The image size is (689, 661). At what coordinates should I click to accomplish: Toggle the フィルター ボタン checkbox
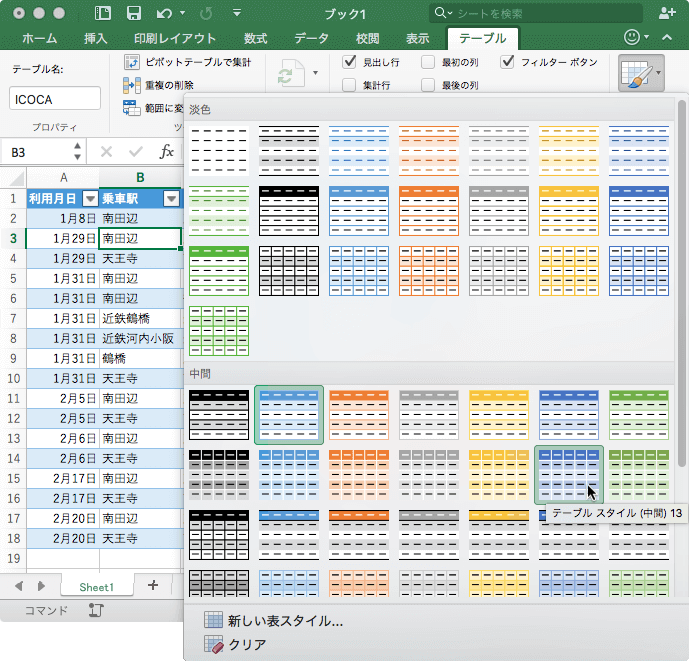point(508,62)
